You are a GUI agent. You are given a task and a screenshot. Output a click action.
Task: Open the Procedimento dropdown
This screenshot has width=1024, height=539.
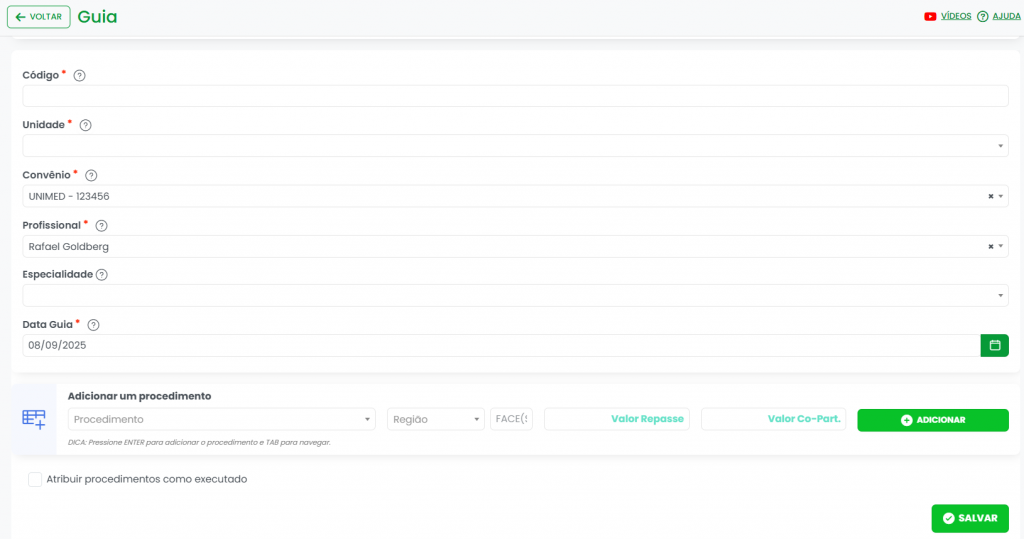click(221, 420)
